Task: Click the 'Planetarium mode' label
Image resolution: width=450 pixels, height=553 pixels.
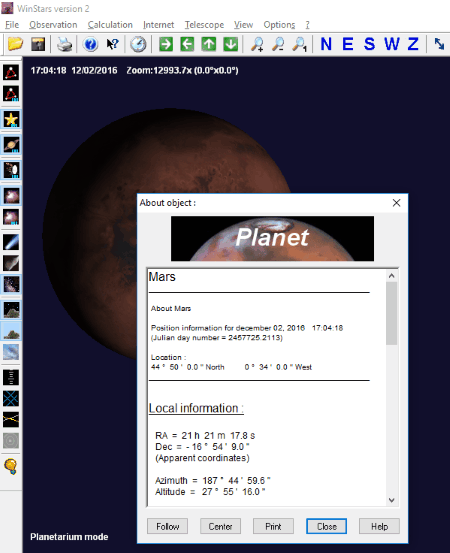Action: [69, 536]
